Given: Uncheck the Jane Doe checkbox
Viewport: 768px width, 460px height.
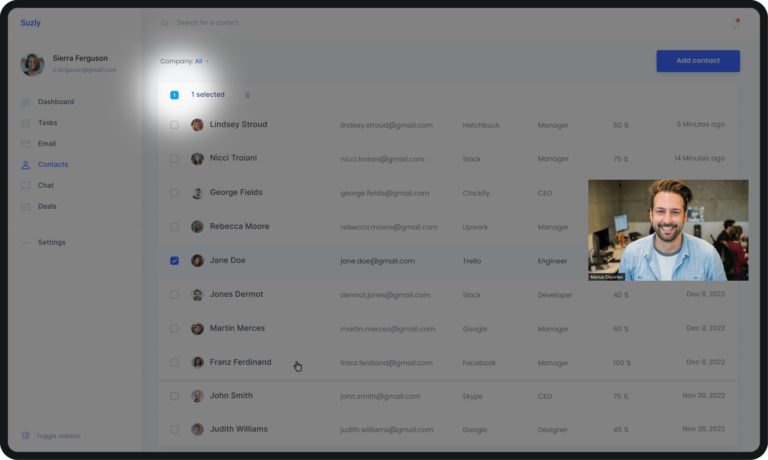Looking at the screenshot, I should click(174, 261).
